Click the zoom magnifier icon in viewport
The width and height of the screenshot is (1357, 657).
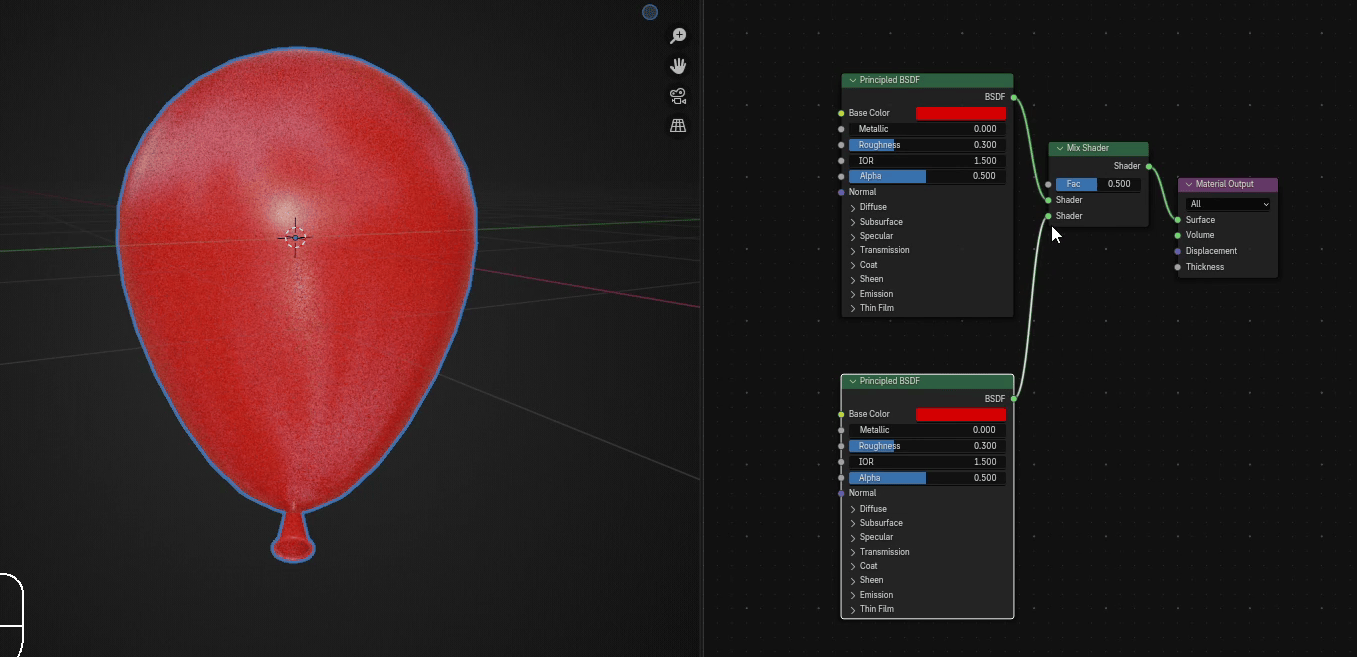point(678,36)
